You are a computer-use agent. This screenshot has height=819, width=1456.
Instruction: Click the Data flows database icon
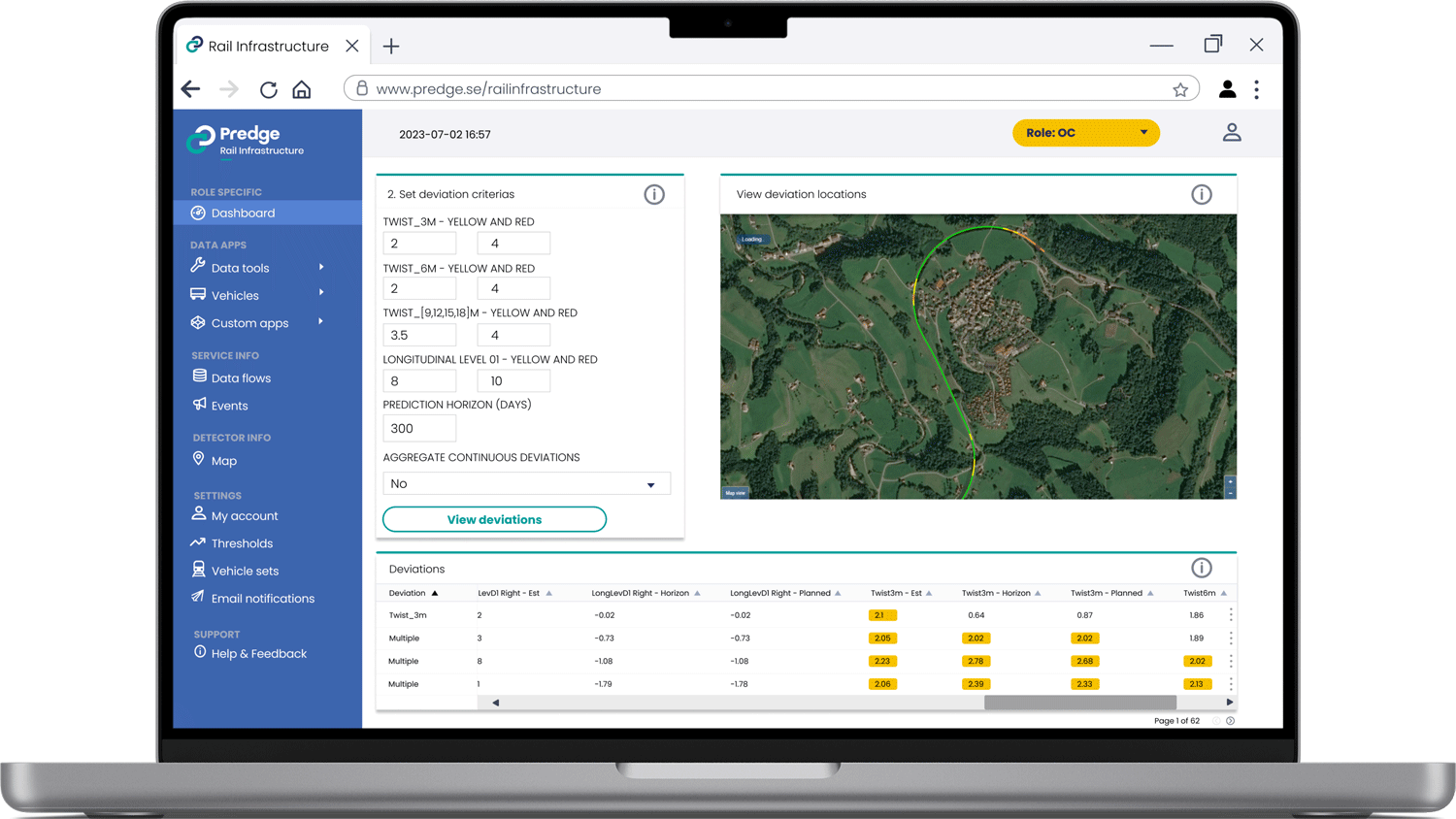coord(199,377)
